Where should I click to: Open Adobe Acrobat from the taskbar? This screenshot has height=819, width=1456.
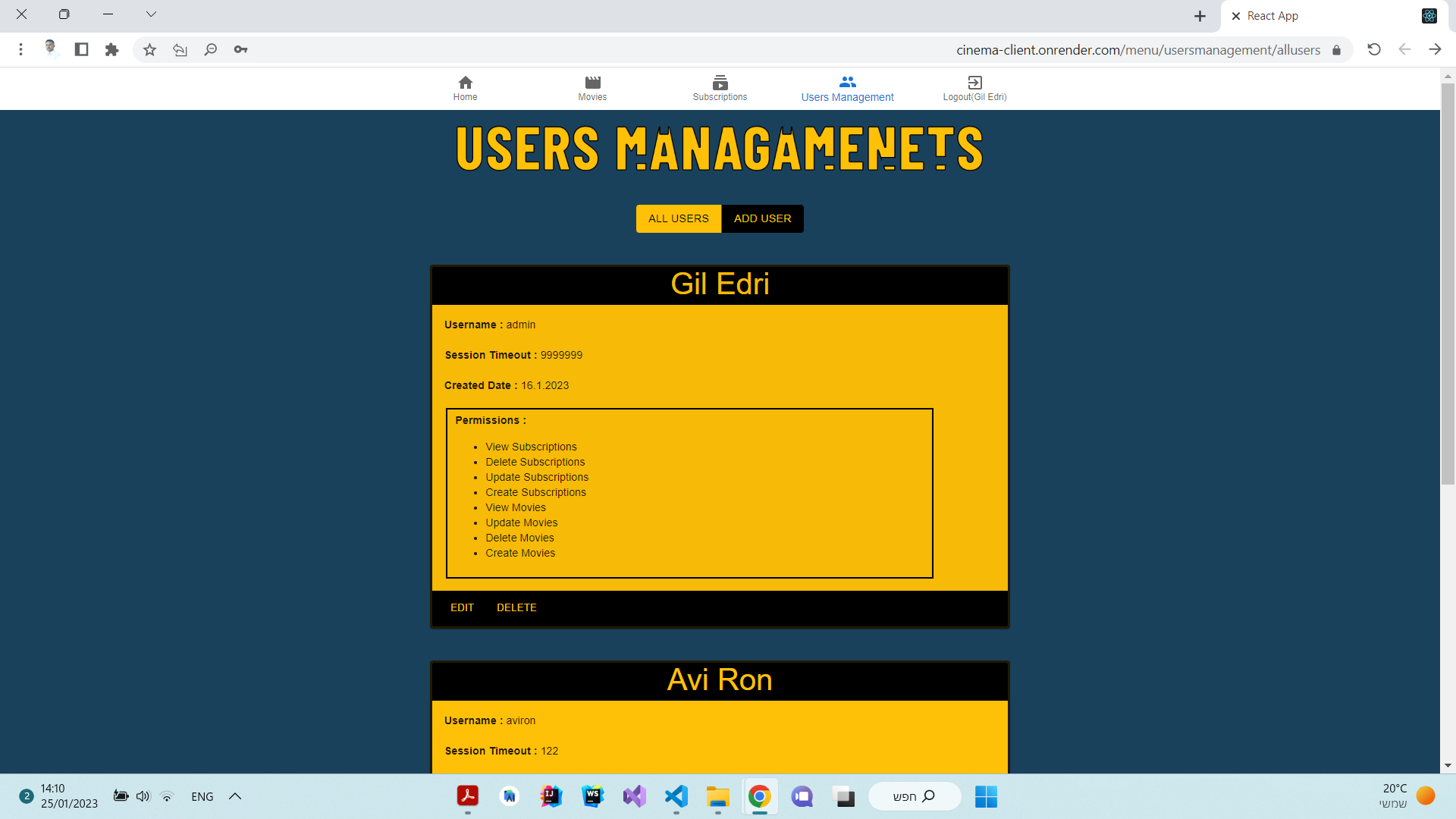[469, 797]
